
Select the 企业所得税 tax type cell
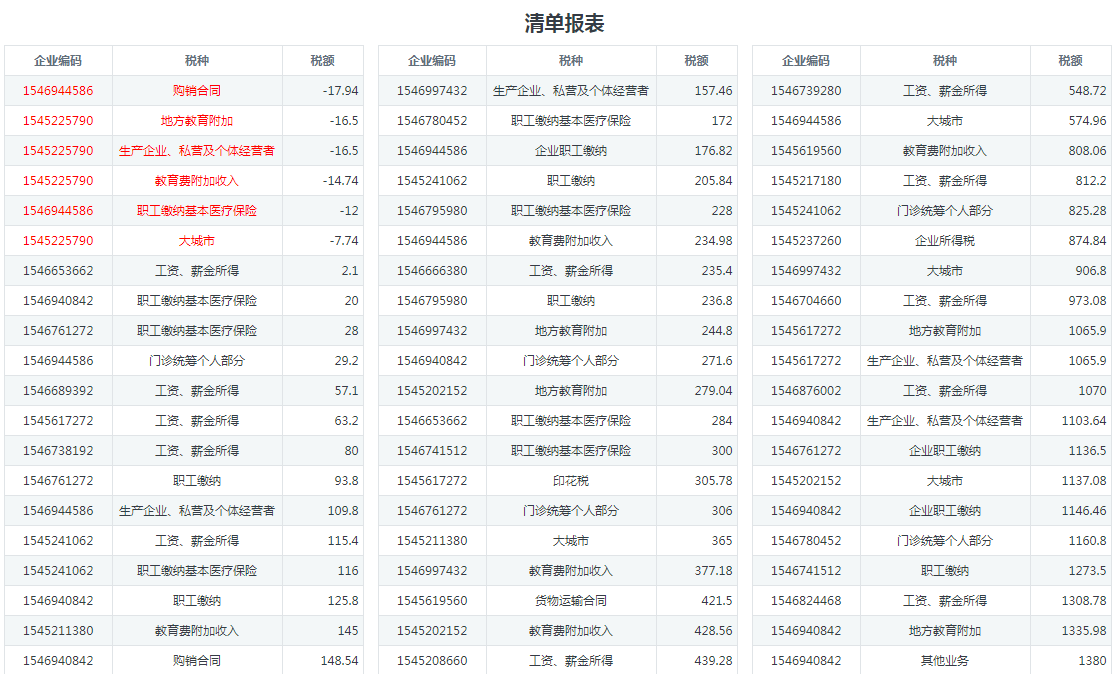(945, 241)
